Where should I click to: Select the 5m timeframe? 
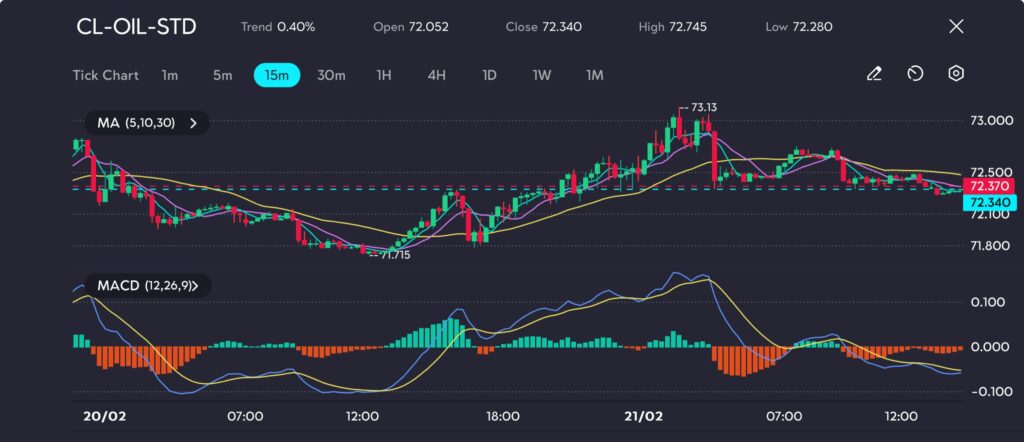(222, 75)
